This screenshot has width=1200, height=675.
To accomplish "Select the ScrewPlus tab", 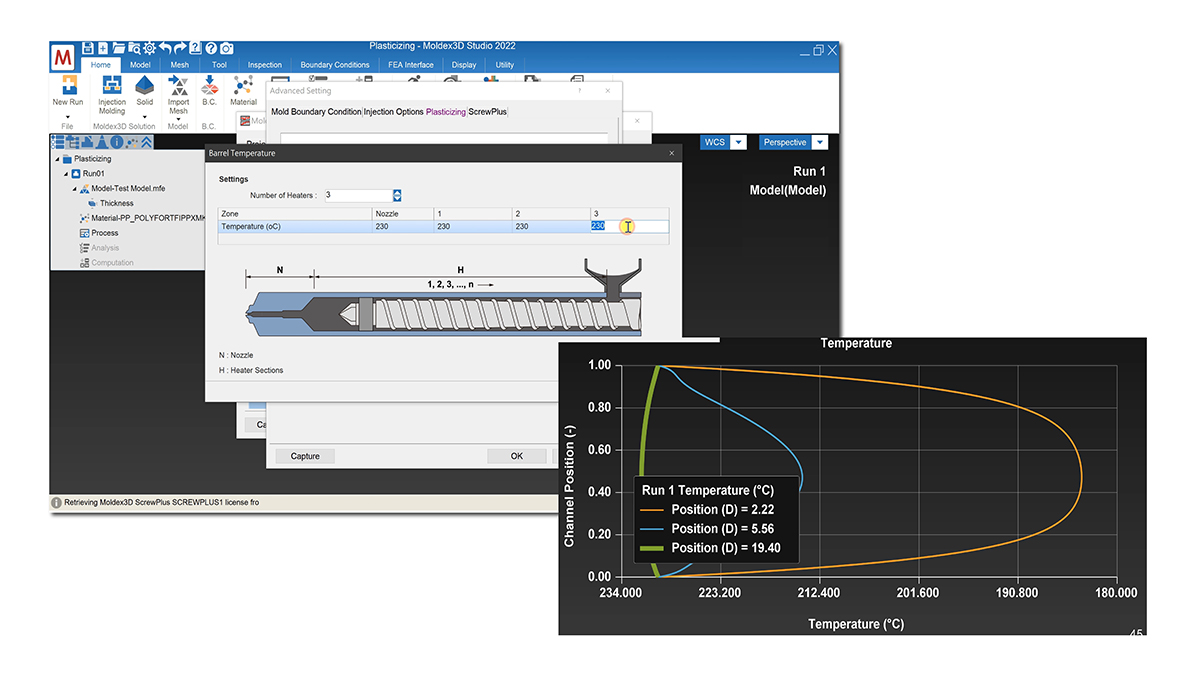I will coord(487,112).
